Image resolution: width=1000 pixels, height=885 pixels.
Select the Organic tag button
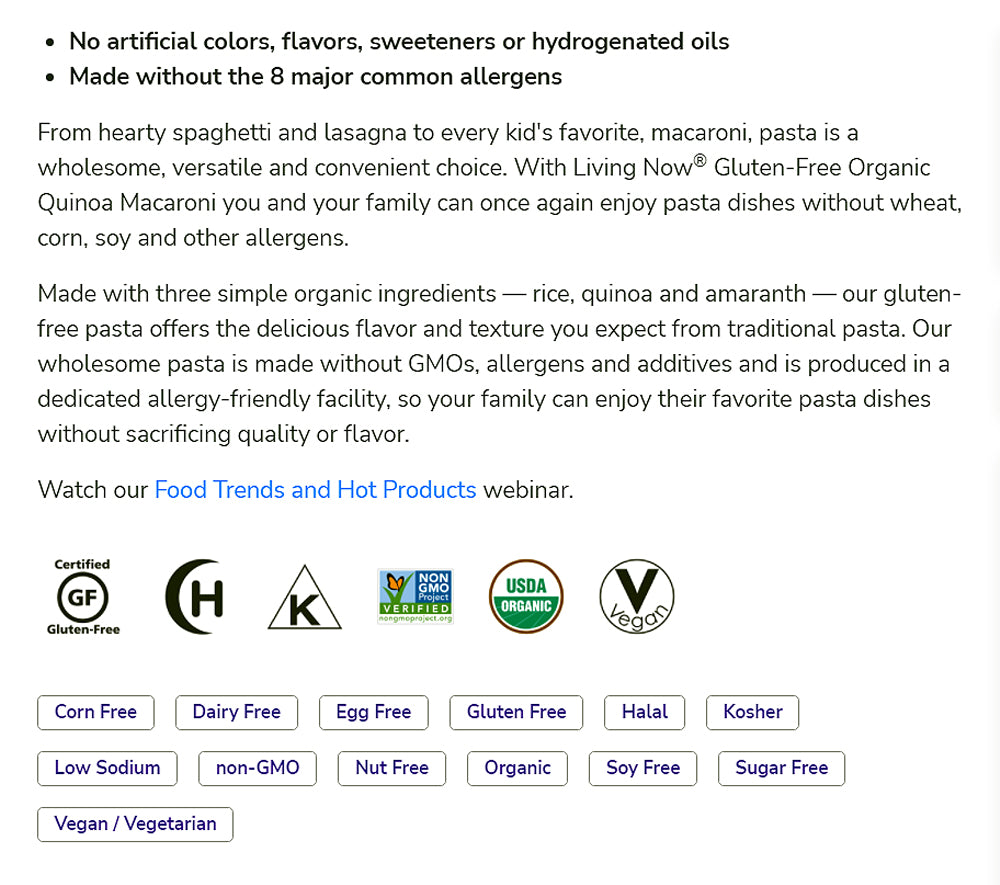click(x=517, y=768)
